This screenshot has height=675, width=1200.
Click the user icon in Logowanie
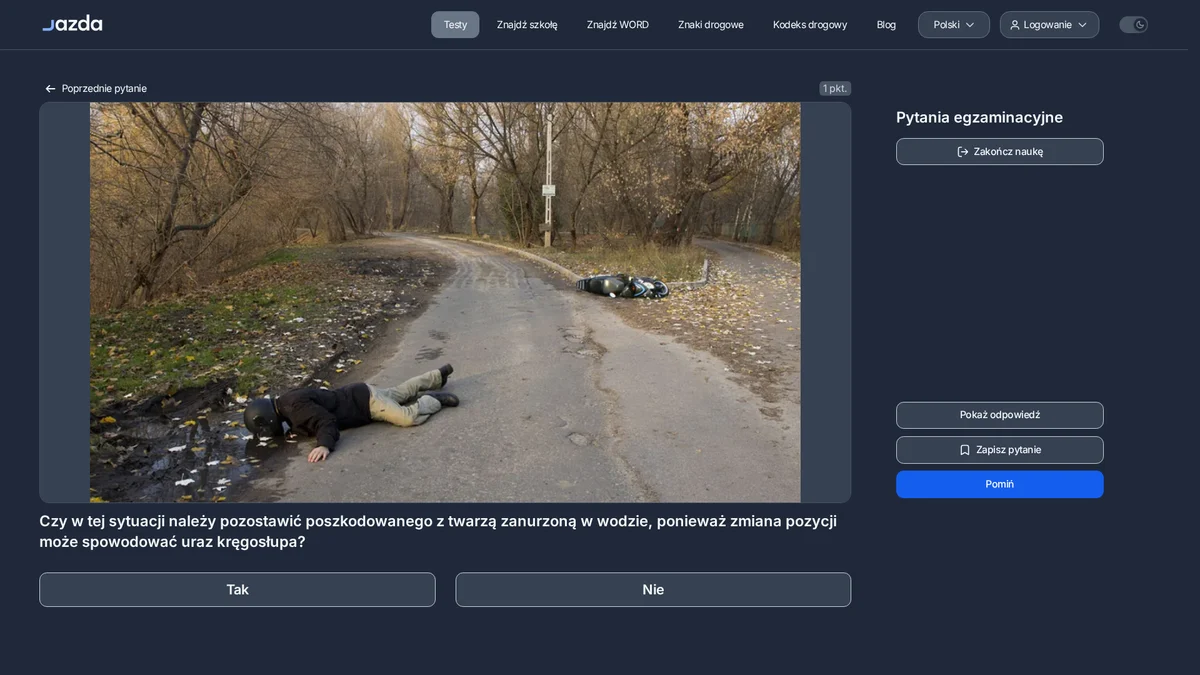click(x=1015, y=25)
